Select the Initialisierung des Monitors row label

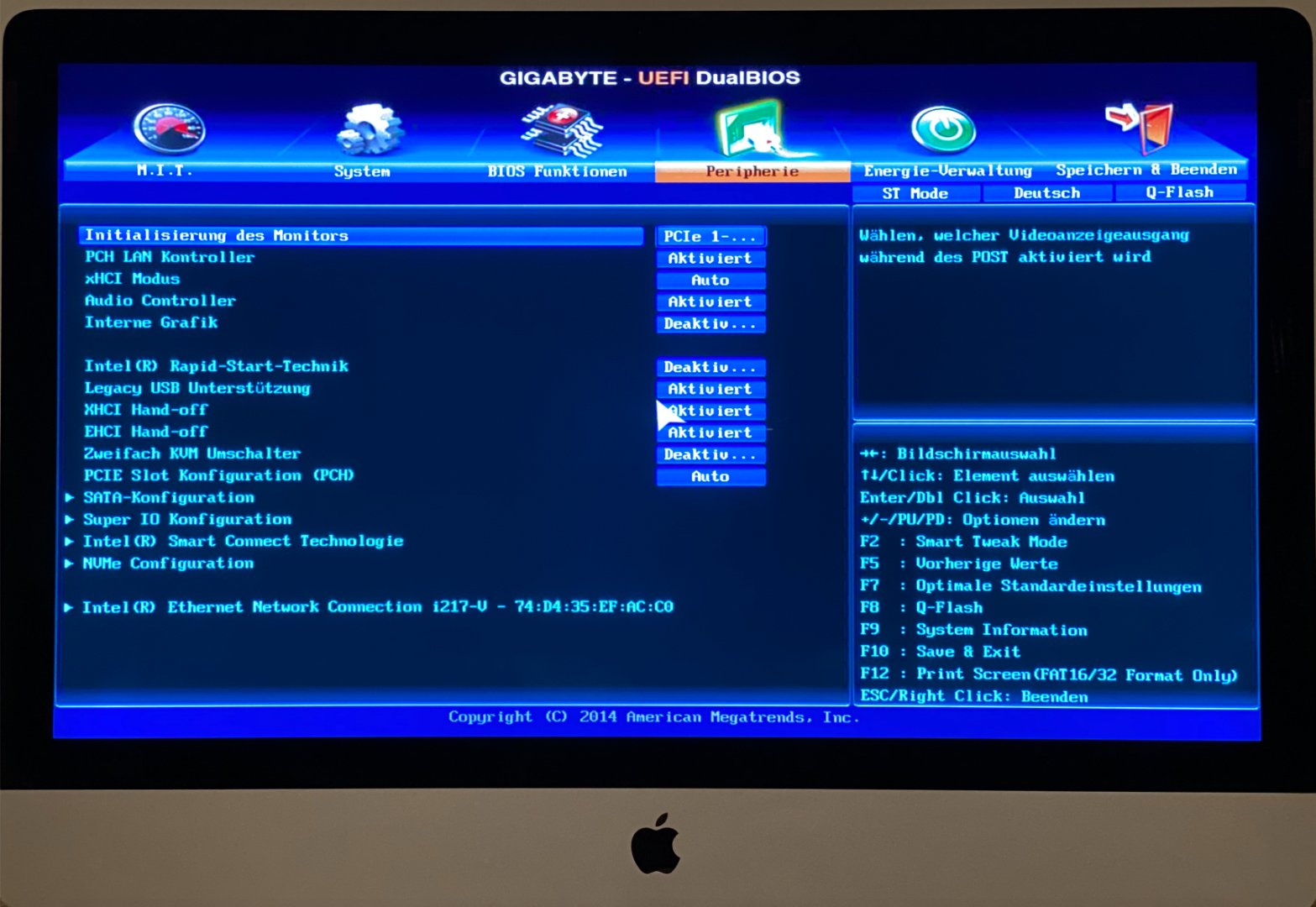217,235
